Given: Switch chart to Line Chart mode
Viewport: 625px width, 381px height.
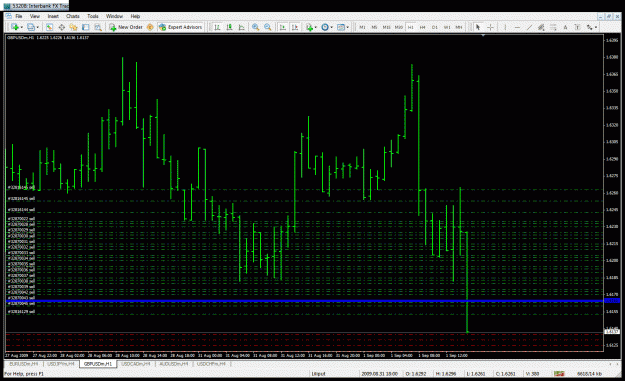Looking at the screenshot, I should pos(242,27).
